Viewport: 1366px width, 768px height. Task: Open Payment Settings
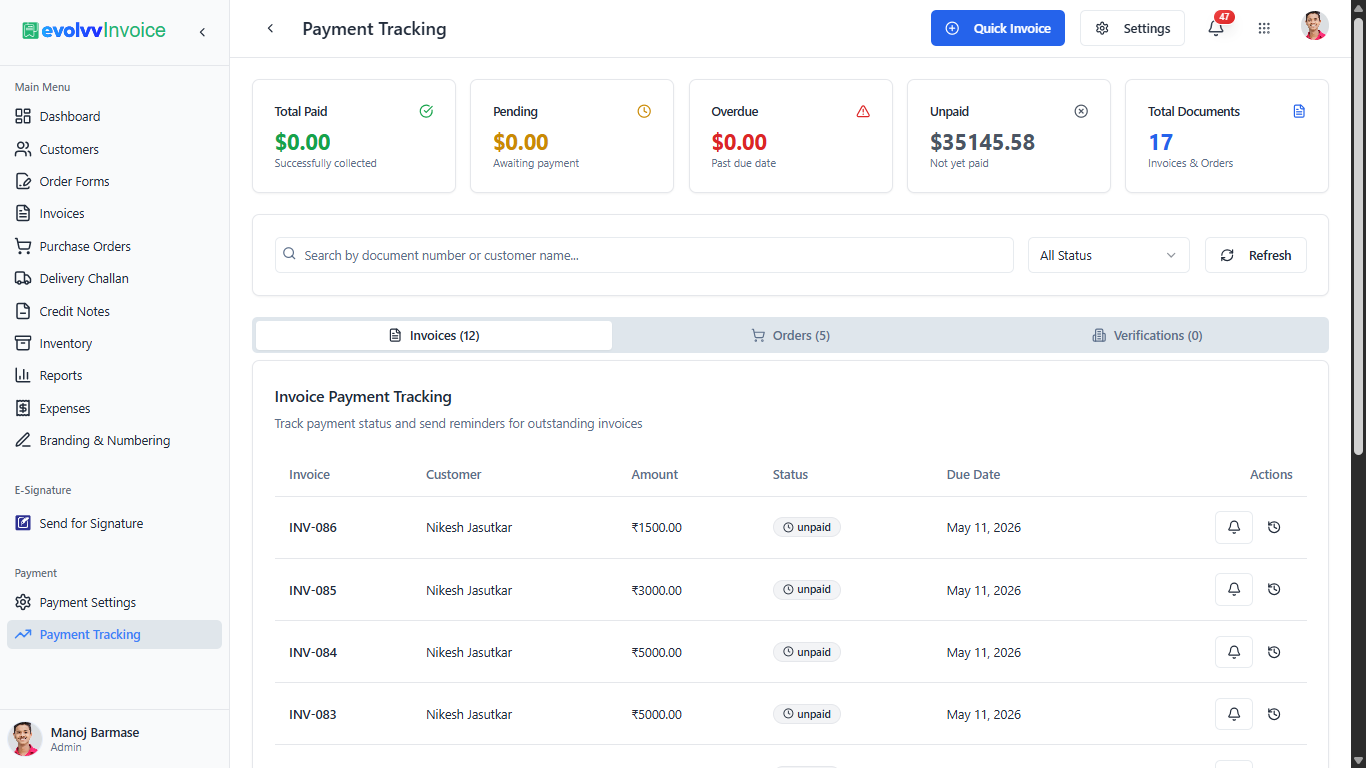(x=115, y=602)
